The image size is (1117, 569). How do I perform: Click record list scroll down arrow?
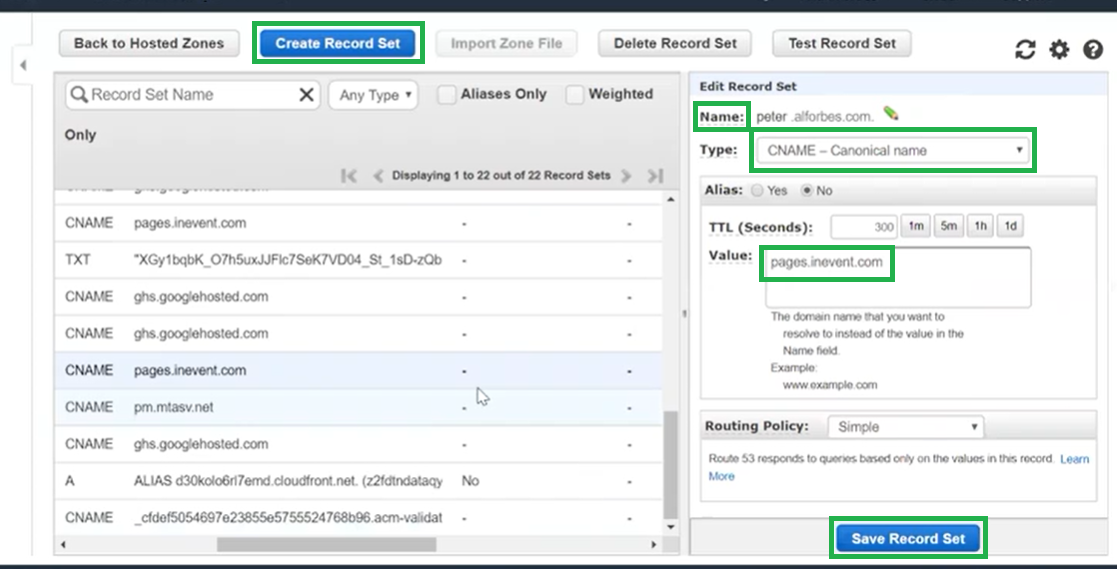(670, 527)
